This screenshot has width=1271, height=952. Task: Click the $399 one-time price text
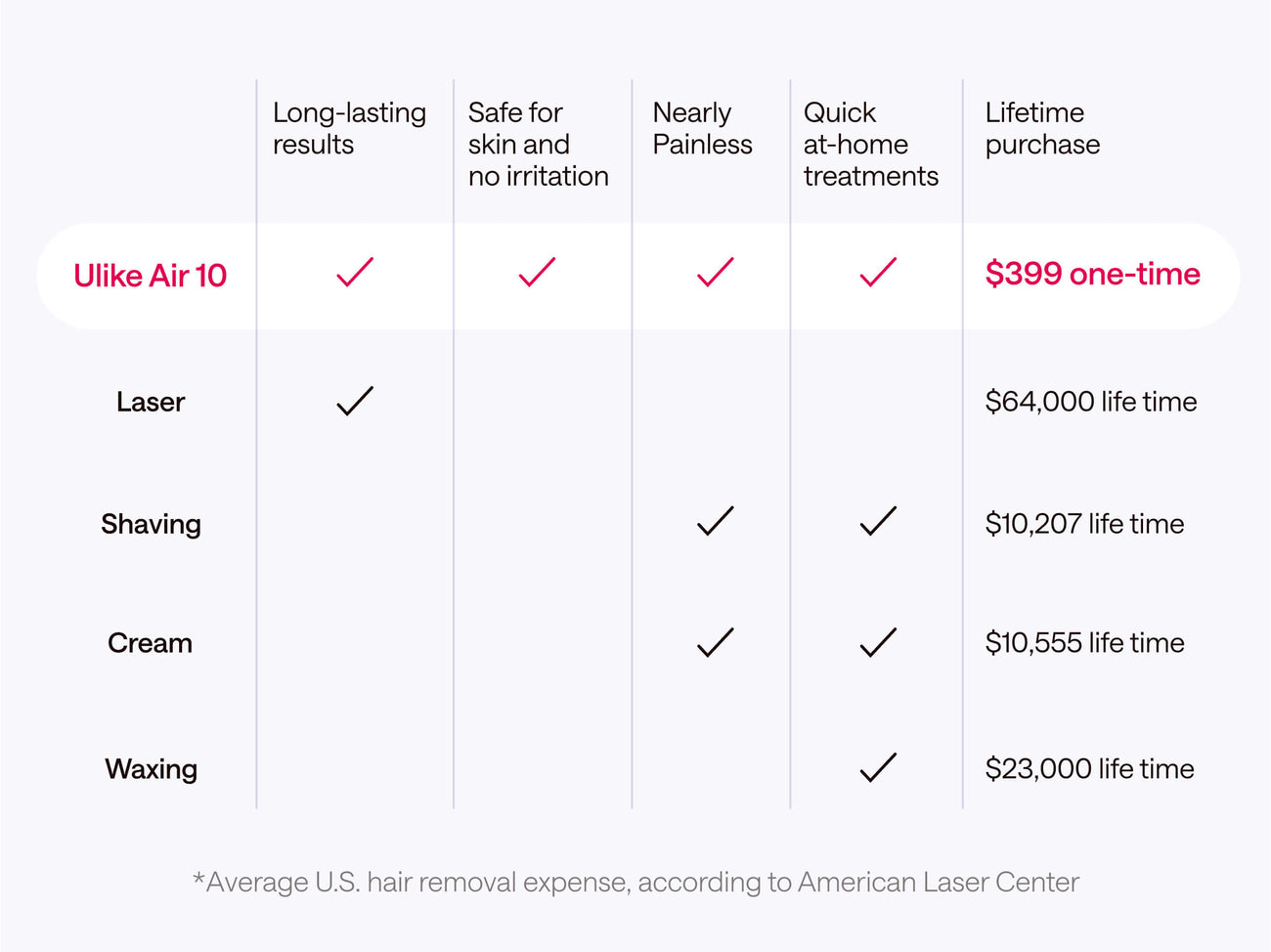[x=1092, y=274]
